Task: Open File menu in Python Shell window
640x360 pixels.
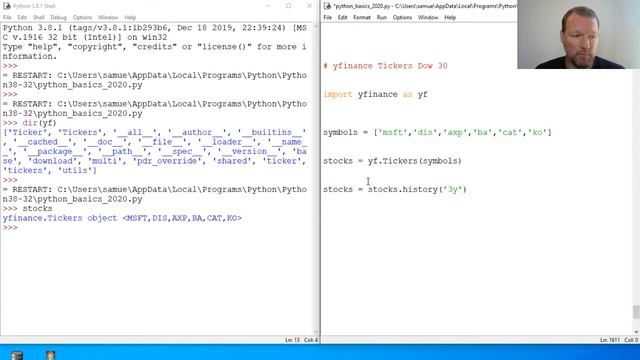Action: pos(7,18)
